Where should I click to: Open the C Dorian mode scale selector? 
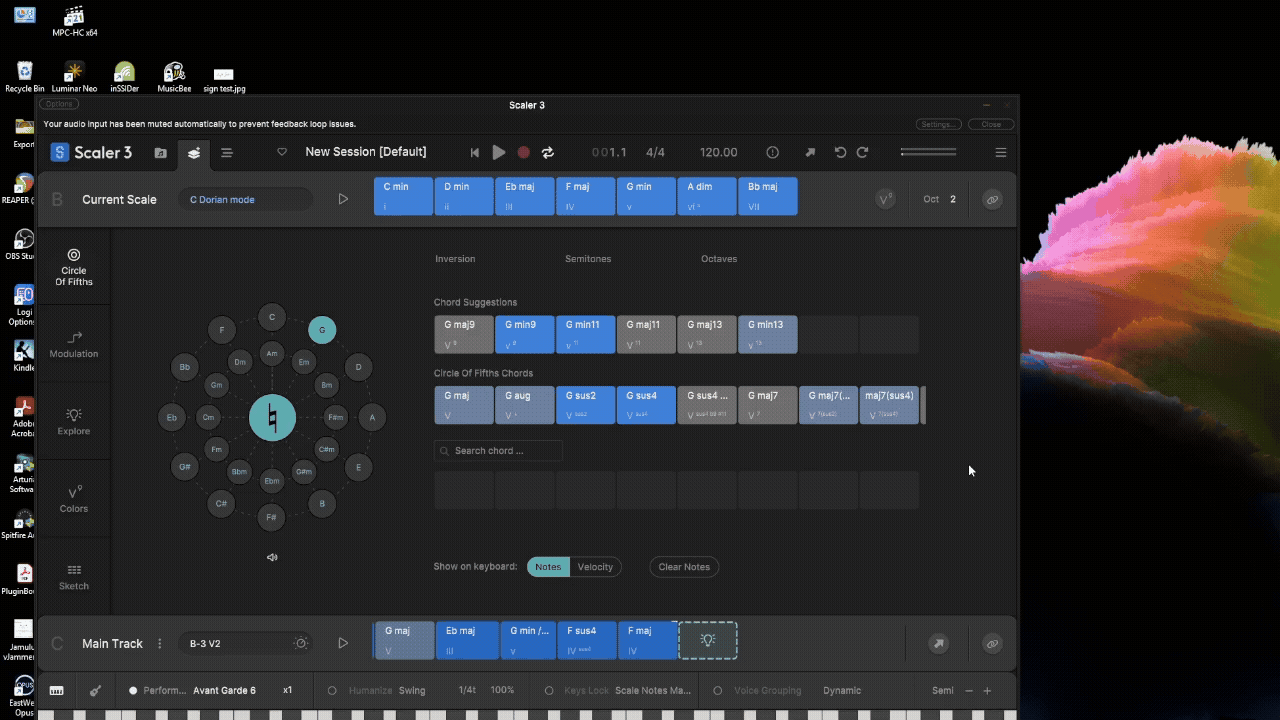(x=246, y=199)
